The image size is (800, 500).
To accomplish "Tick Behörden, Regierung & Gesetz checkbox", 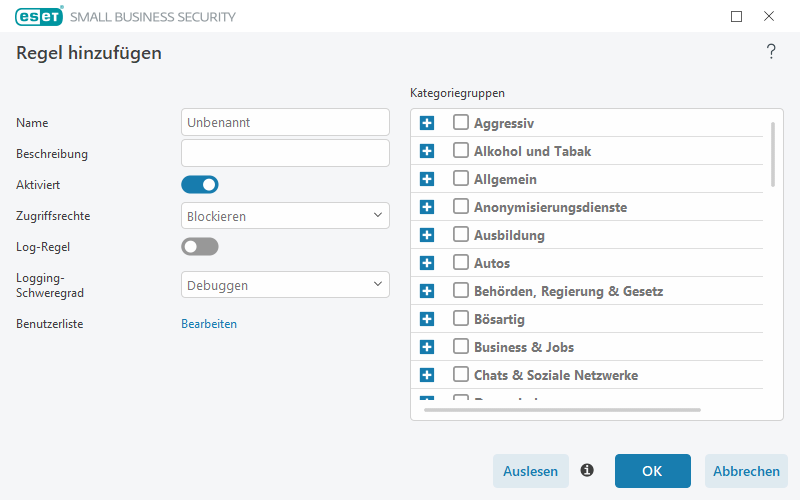I will pos(461,290).
